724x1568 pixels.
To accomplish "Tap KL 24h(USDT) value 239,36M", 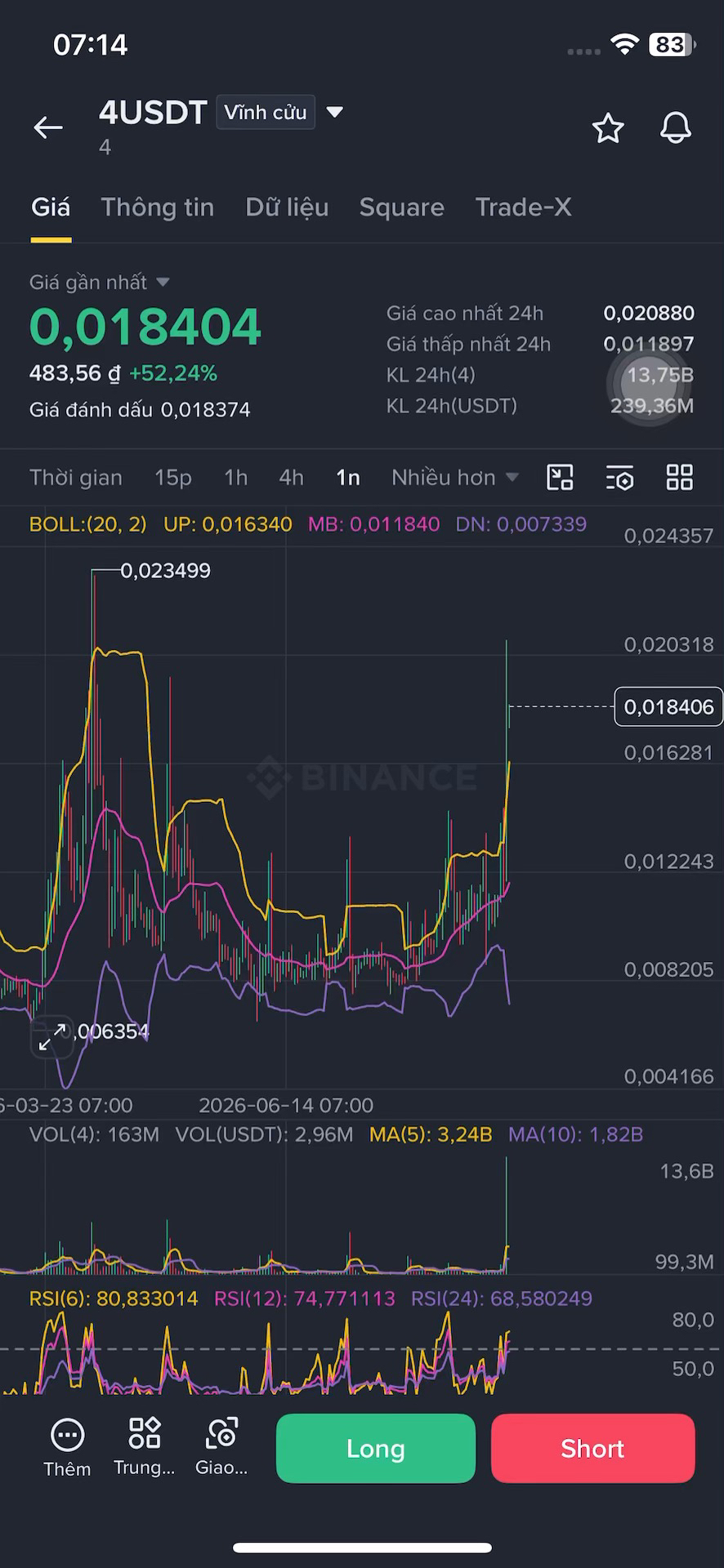I will click(652, 406).
